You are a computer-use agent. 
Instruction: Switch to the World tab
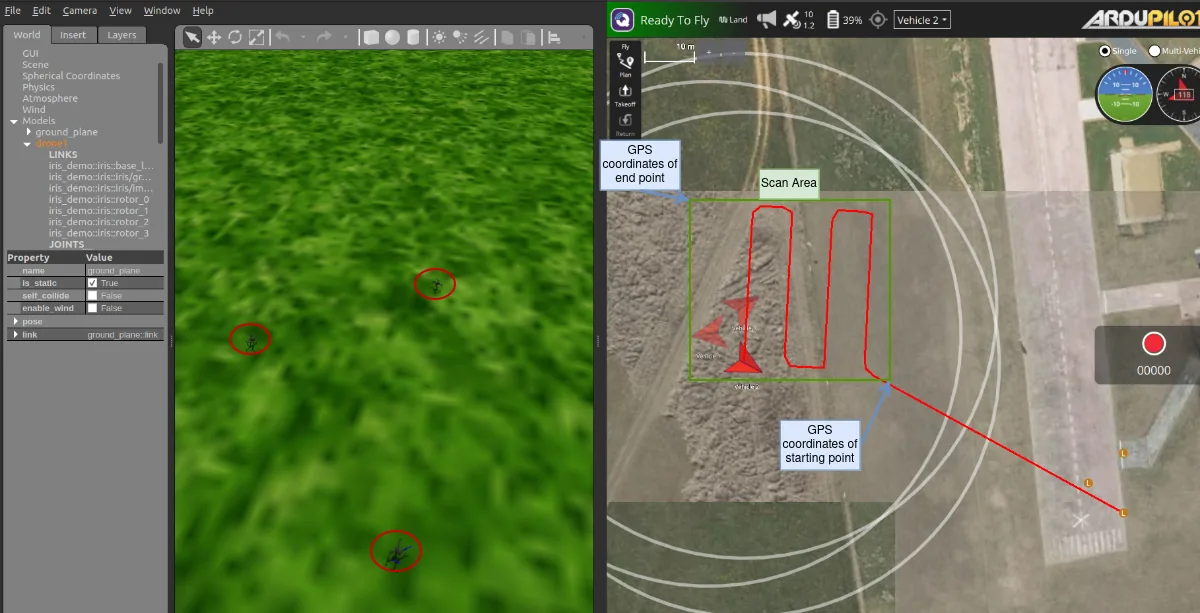click(27, 35)
